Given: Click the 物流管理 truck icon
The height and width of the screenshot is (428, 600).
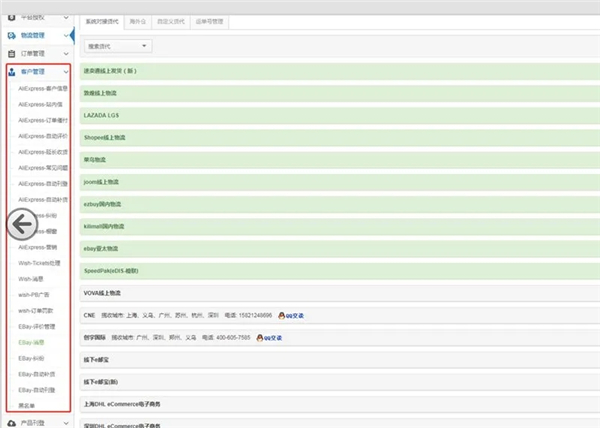Looking at the screenshot, I should coord(12,35).
